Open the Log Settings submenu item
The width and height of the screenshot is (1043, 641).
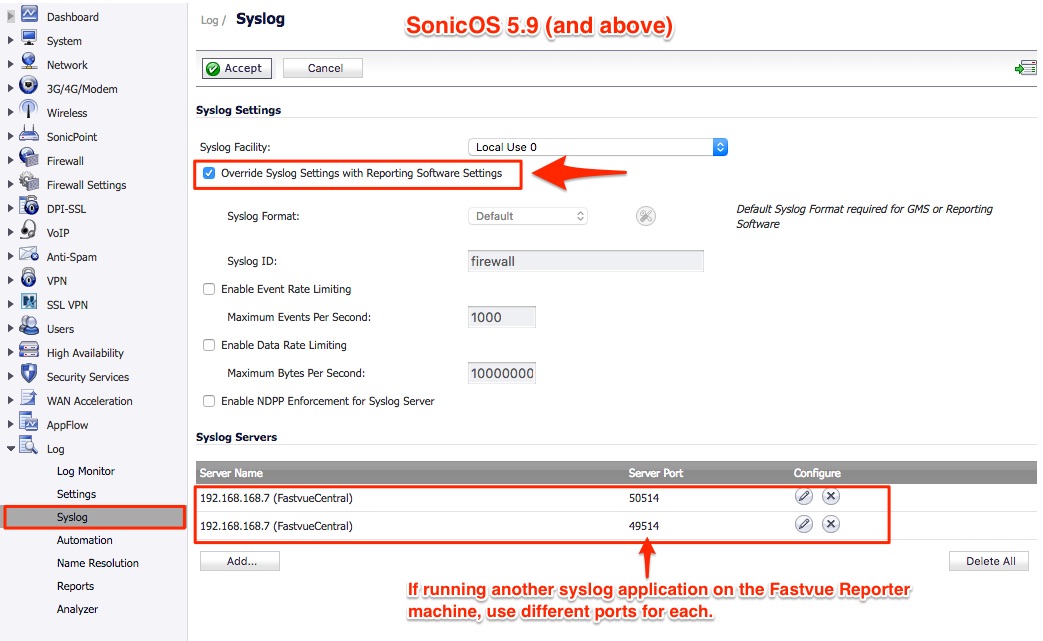[76, 494]
